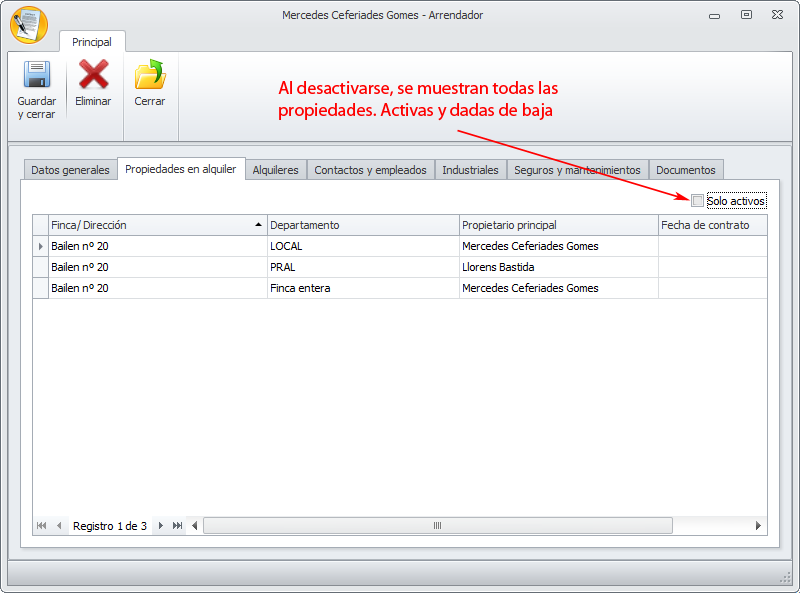
Task: Sort by Finca/ Dirección column header
Action: (x=158, y=225)
